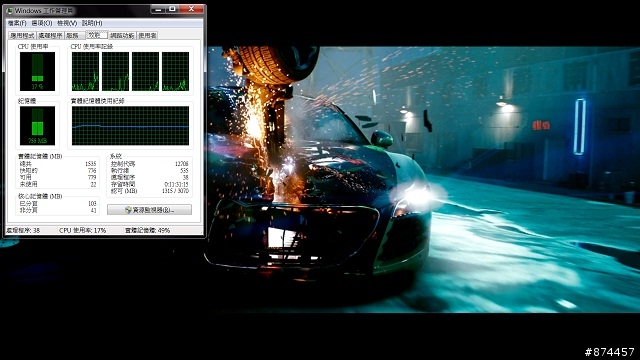Click the 資源監視器 button
The image size is (640, 360).
[149, 210]
